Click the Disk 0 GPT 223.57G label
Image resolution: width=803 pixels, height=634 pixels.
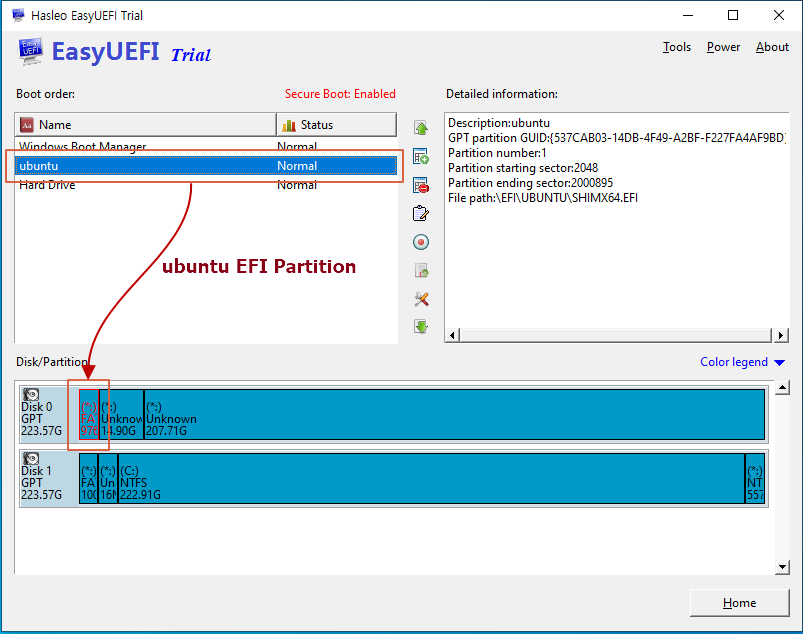coord(41,419)
